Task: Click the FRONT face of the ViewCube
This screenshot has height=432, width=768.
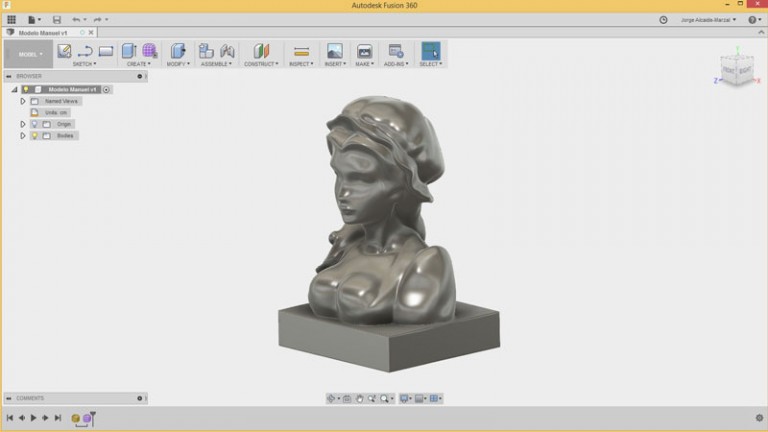Action: (727, 72)
